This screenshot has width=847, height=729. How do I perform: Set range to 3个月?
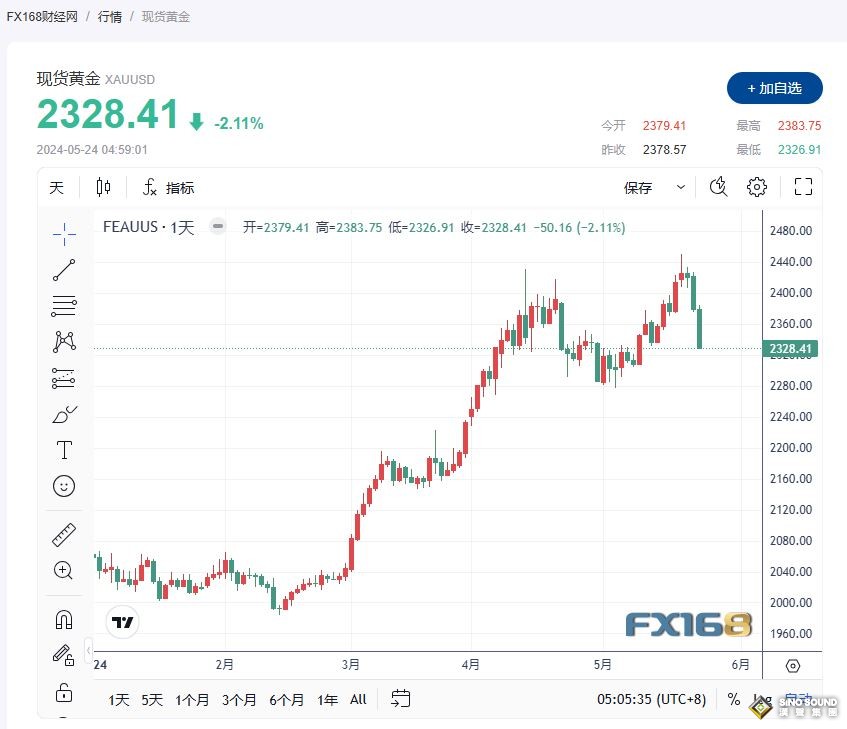point(239,700)
